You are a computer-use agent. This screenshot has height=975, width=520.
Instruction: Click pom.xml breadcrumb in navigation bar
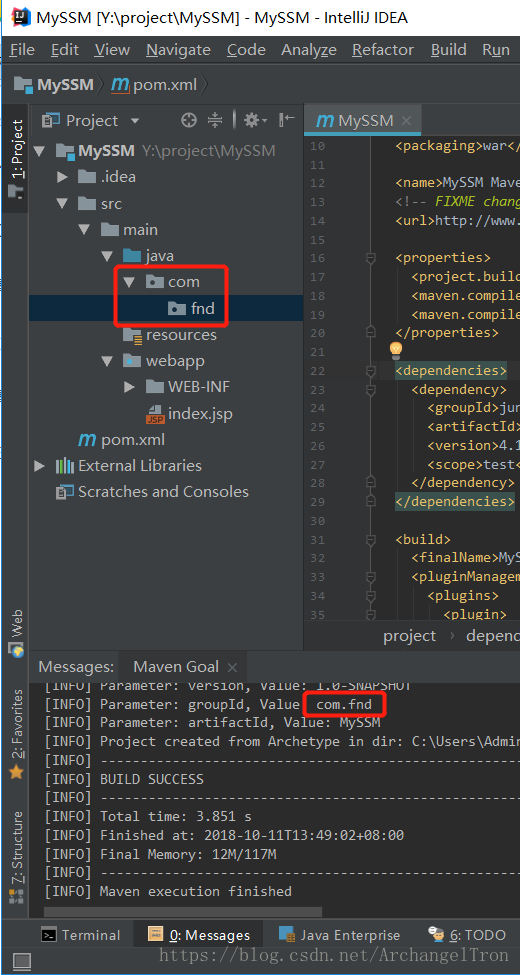156,84
